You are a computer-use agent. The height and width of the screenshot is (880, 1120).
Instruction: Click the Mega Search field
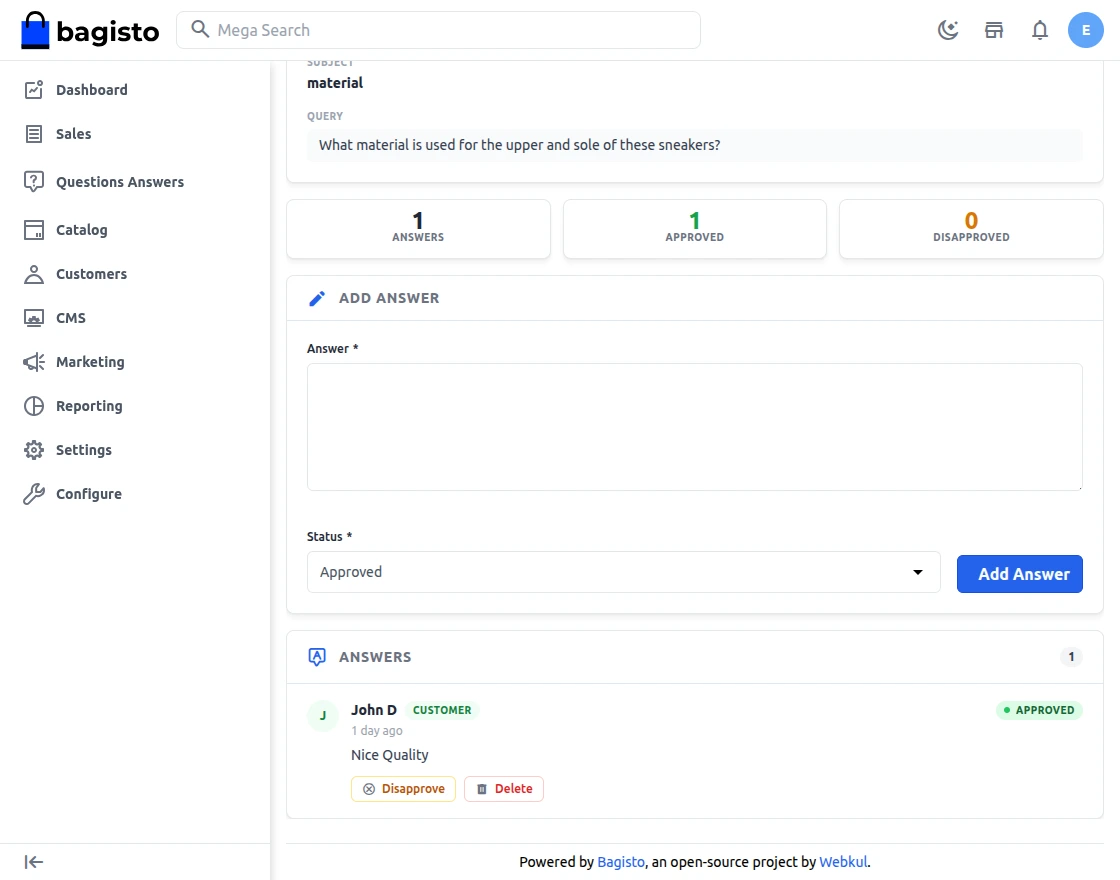tap(438, 30)
